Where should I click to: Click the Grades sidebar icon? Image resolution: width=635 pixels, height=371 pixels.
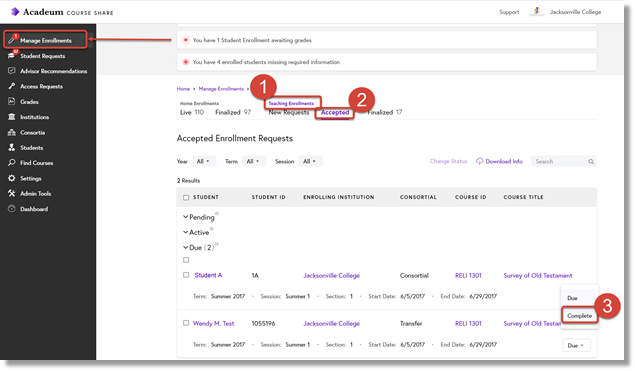pos(11,101)
